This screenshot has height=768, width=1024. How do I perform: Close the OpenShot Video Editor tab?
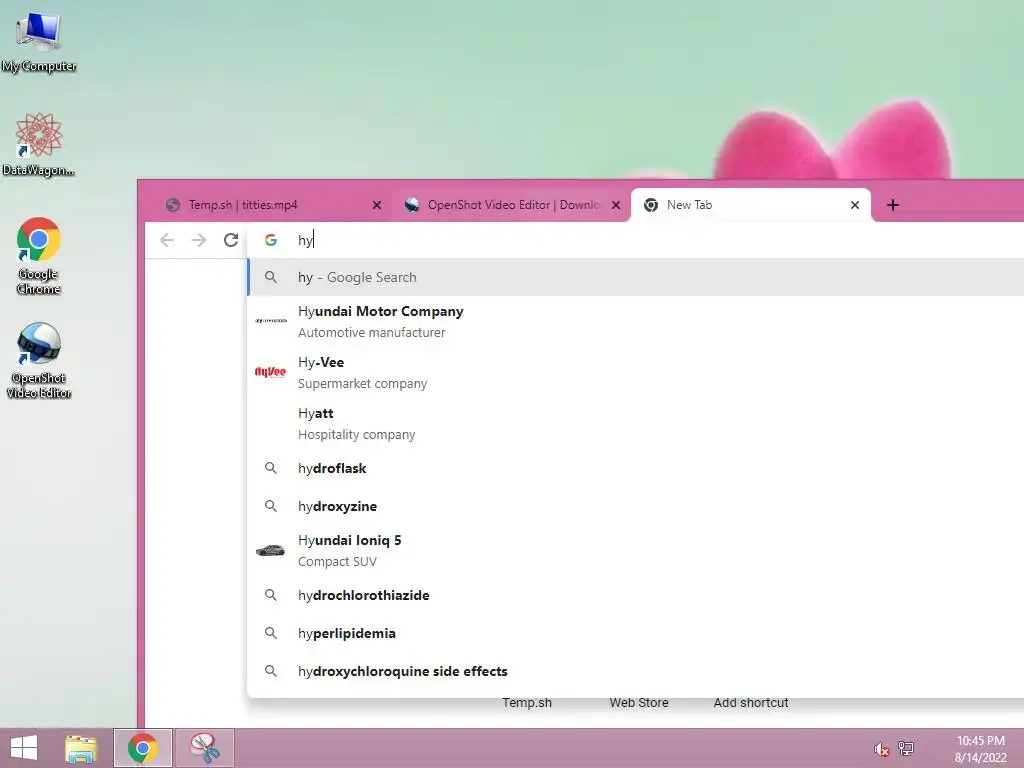[x=616, y=205]
